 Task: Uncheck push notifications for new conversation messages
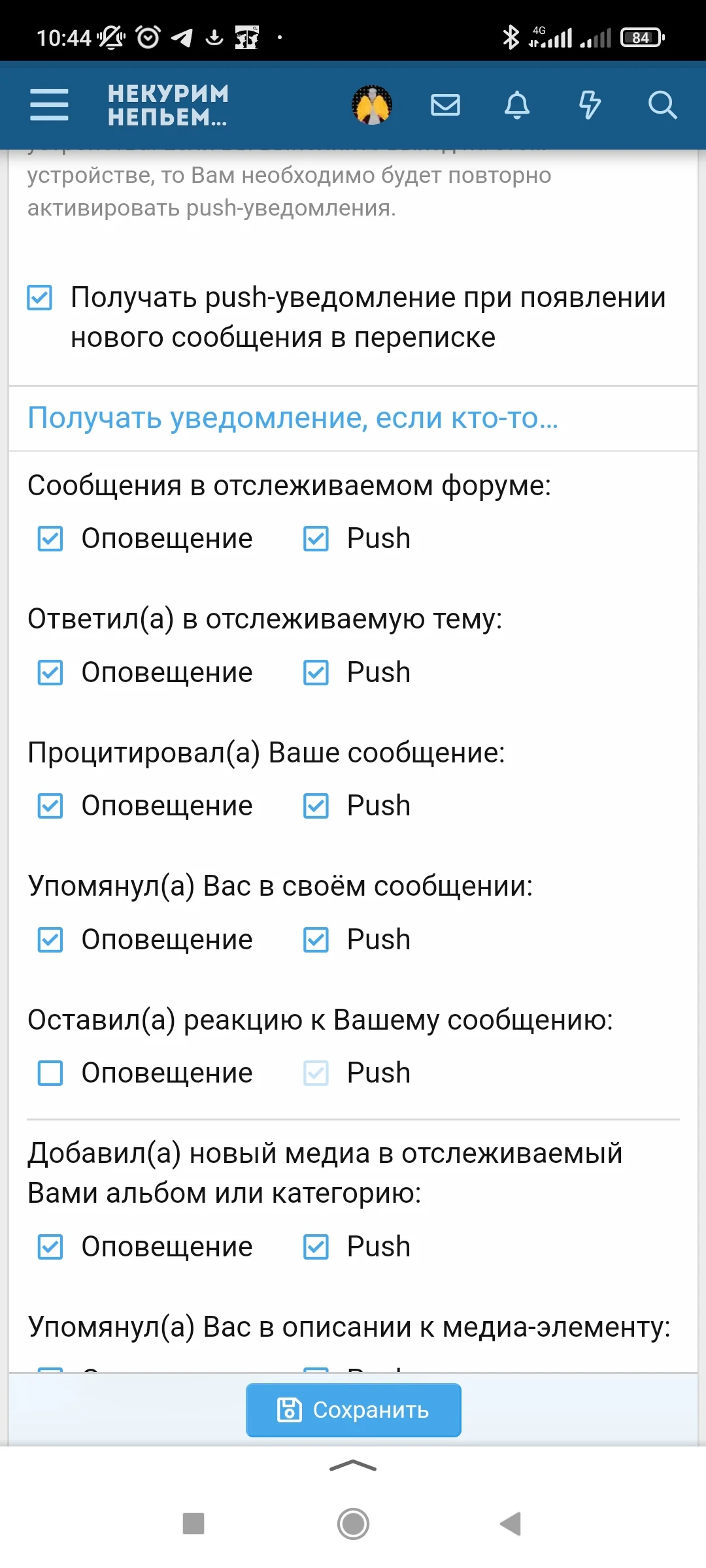[40, 299]
